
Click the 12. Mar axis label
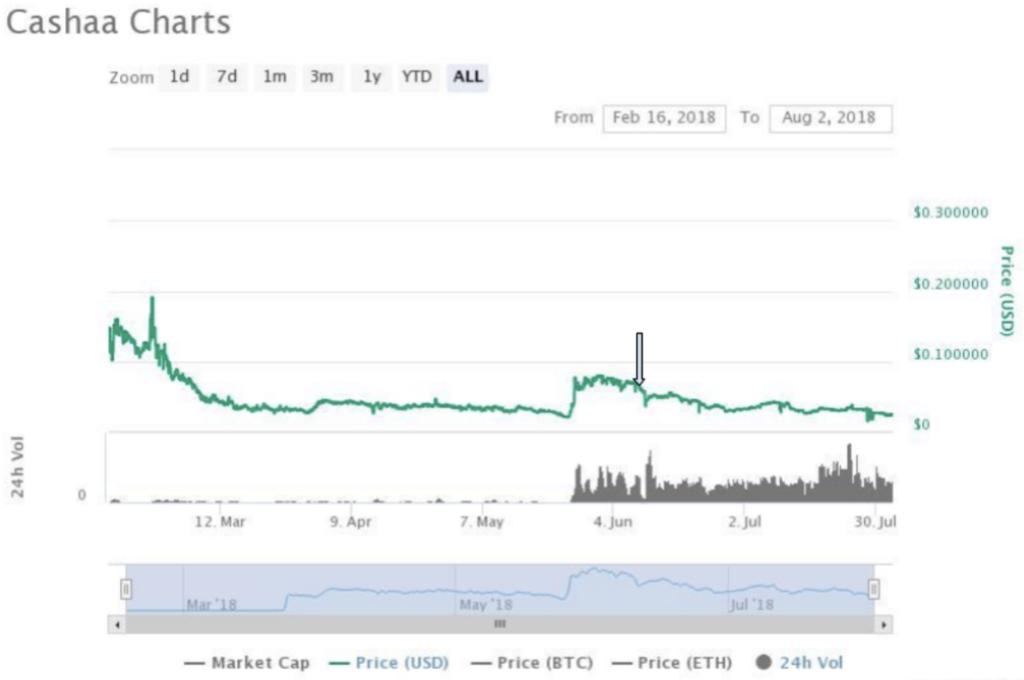coord(220,522)
